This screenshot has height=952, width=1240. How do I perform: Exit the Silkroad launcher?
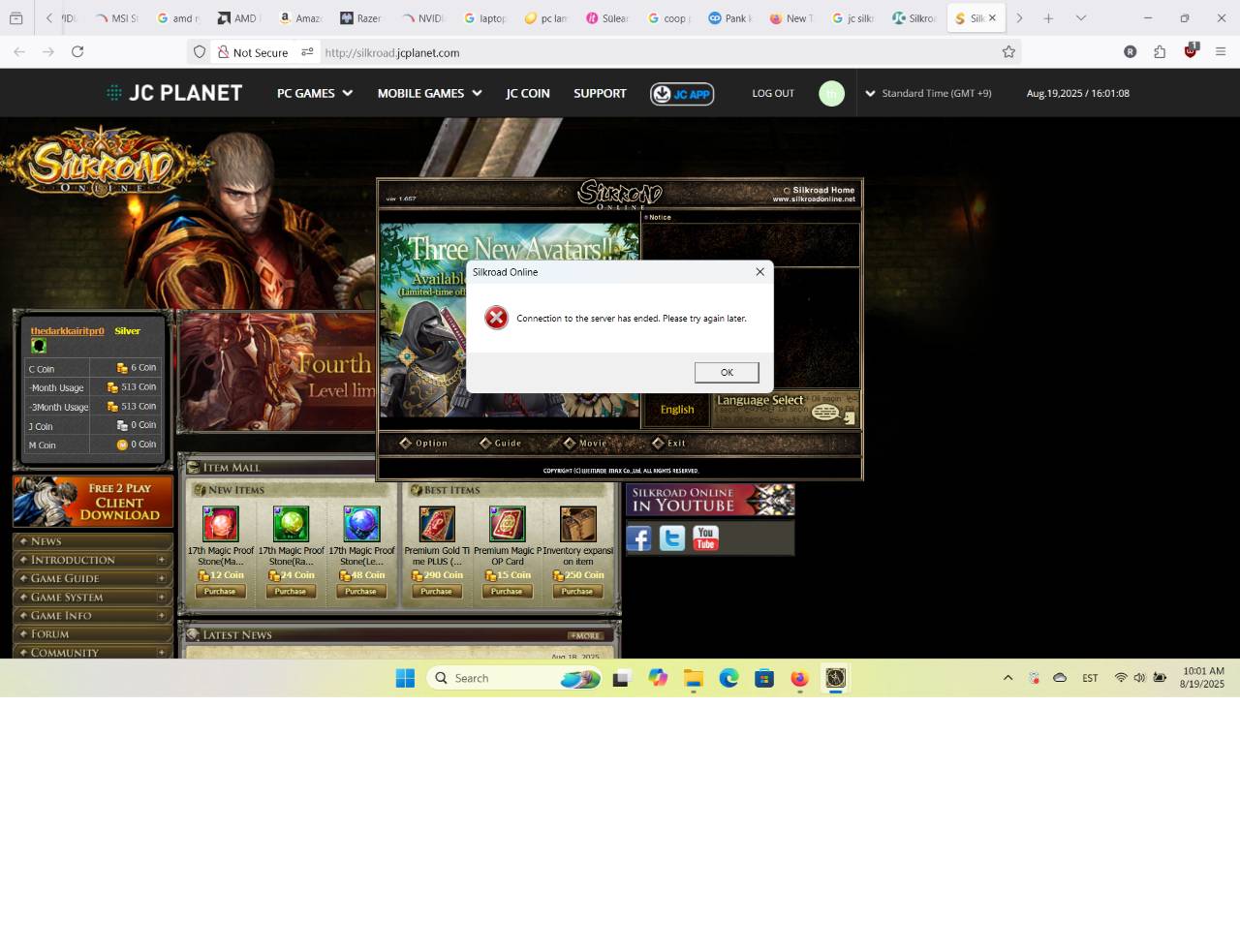(x=668, y=444)
